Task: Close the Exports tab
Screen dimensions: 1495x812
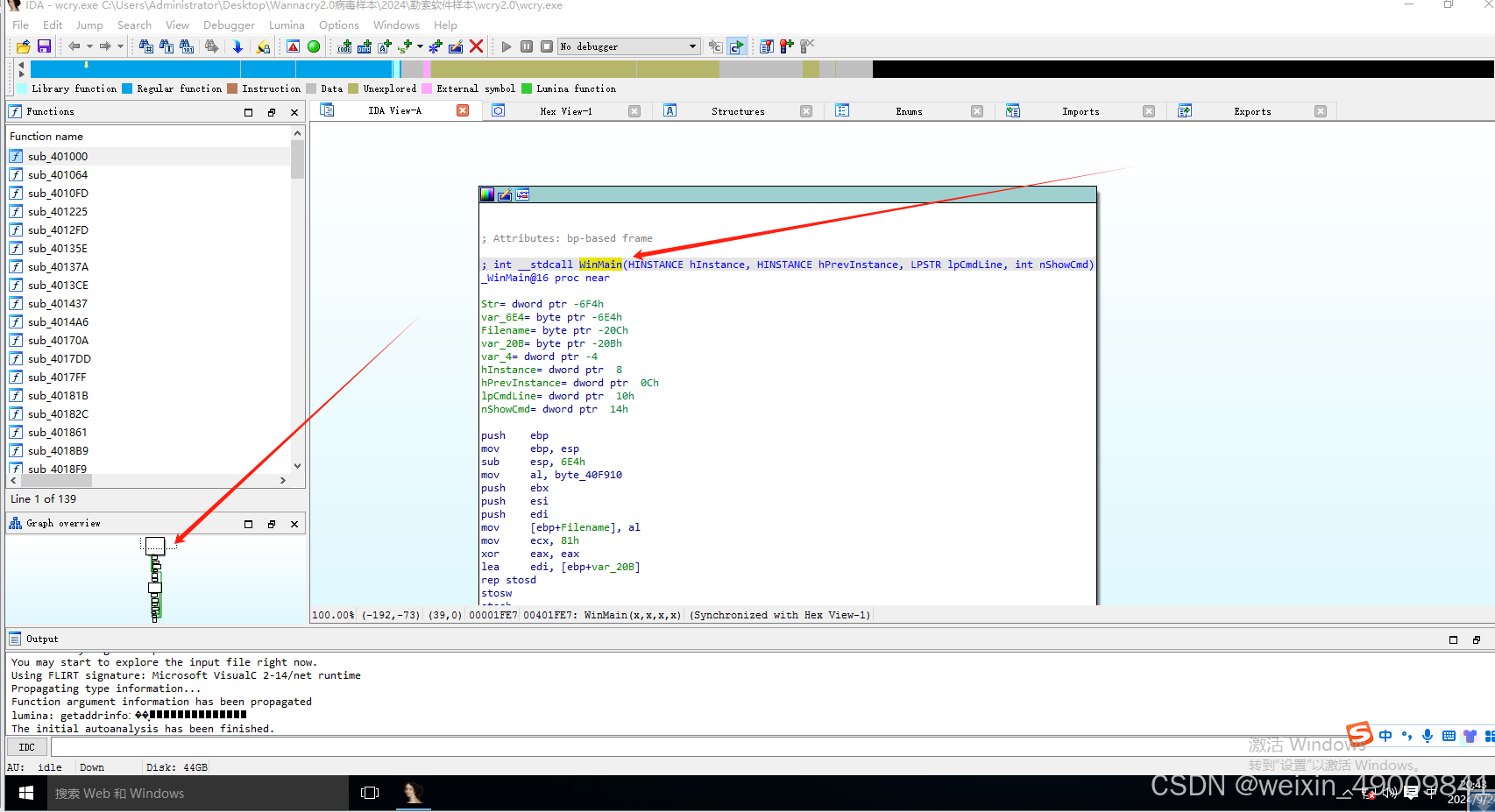Action: 1321,111
